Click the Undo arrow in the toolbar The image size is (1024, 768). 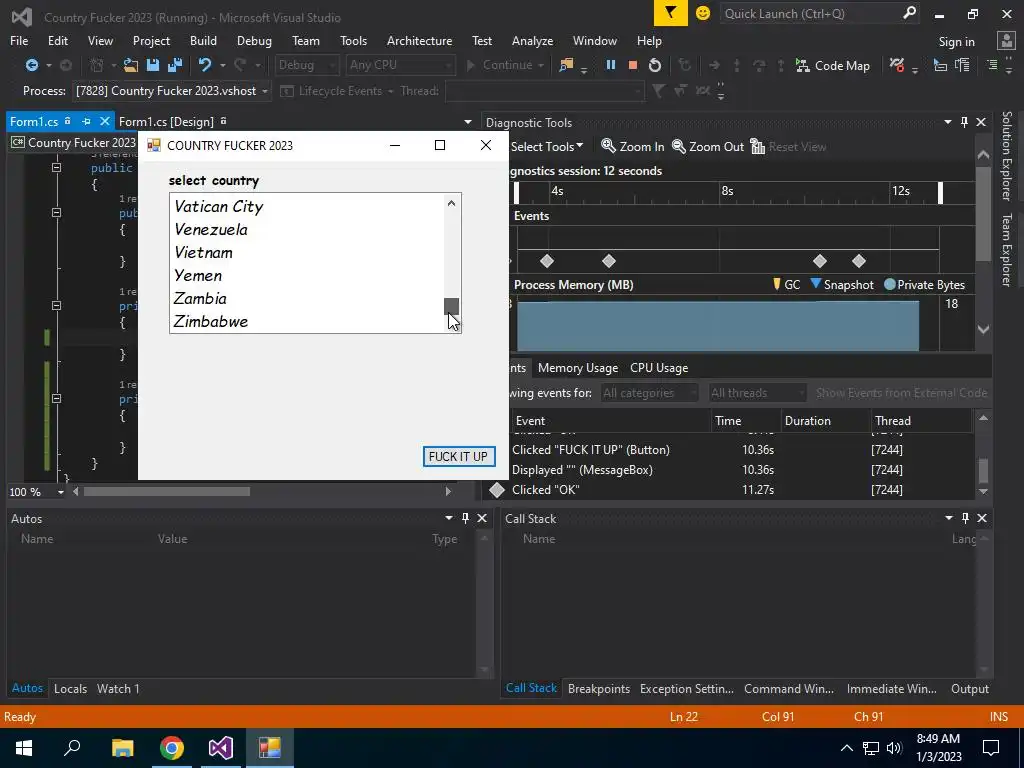[205, 65]
